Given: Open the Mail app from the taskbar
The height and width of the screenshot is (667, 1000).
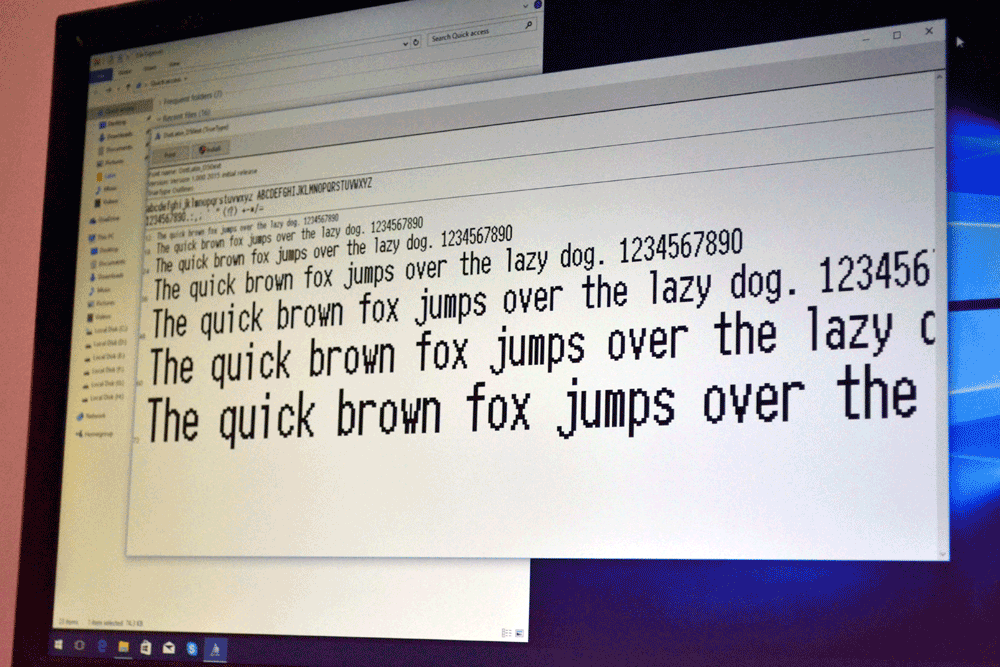Looking at the screenshot, I should pos(168,648).
